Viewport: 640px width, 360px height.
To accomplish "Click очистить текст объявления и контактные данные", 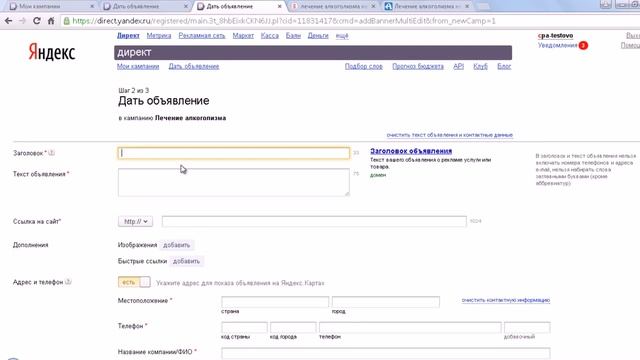I will point(450,135).
